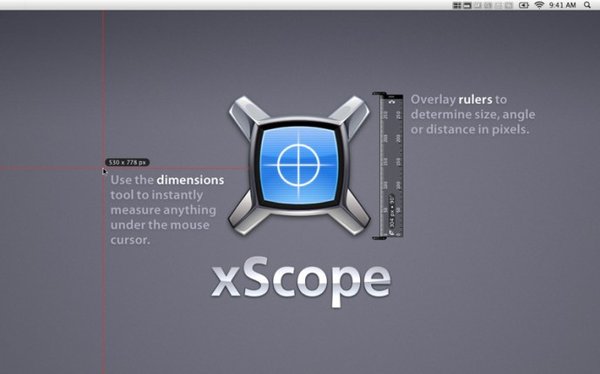The image size is (600, 374).
Task: Click the bottom handle of vertical ruler
Action: click(x=380, y=238)
